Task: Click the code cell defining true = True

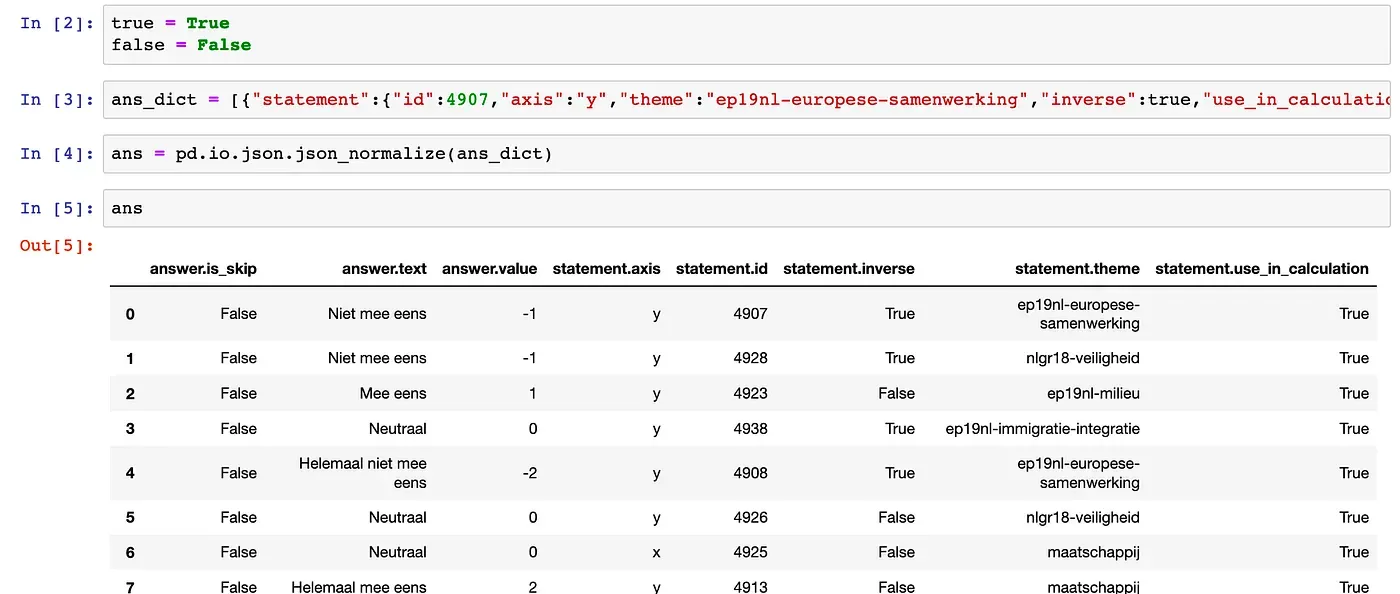Action: coord(746,34)
